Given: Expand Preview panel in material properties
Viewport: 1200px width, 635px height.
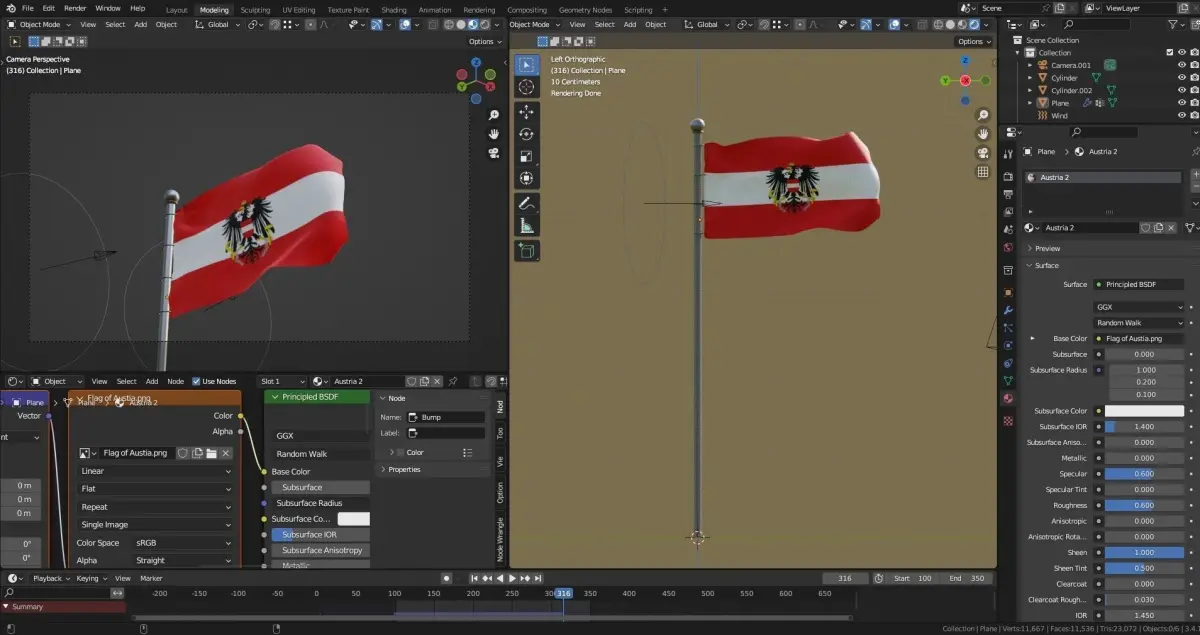Looking at the screenshot, I should pyautogui.click(x=1047, y=248).
